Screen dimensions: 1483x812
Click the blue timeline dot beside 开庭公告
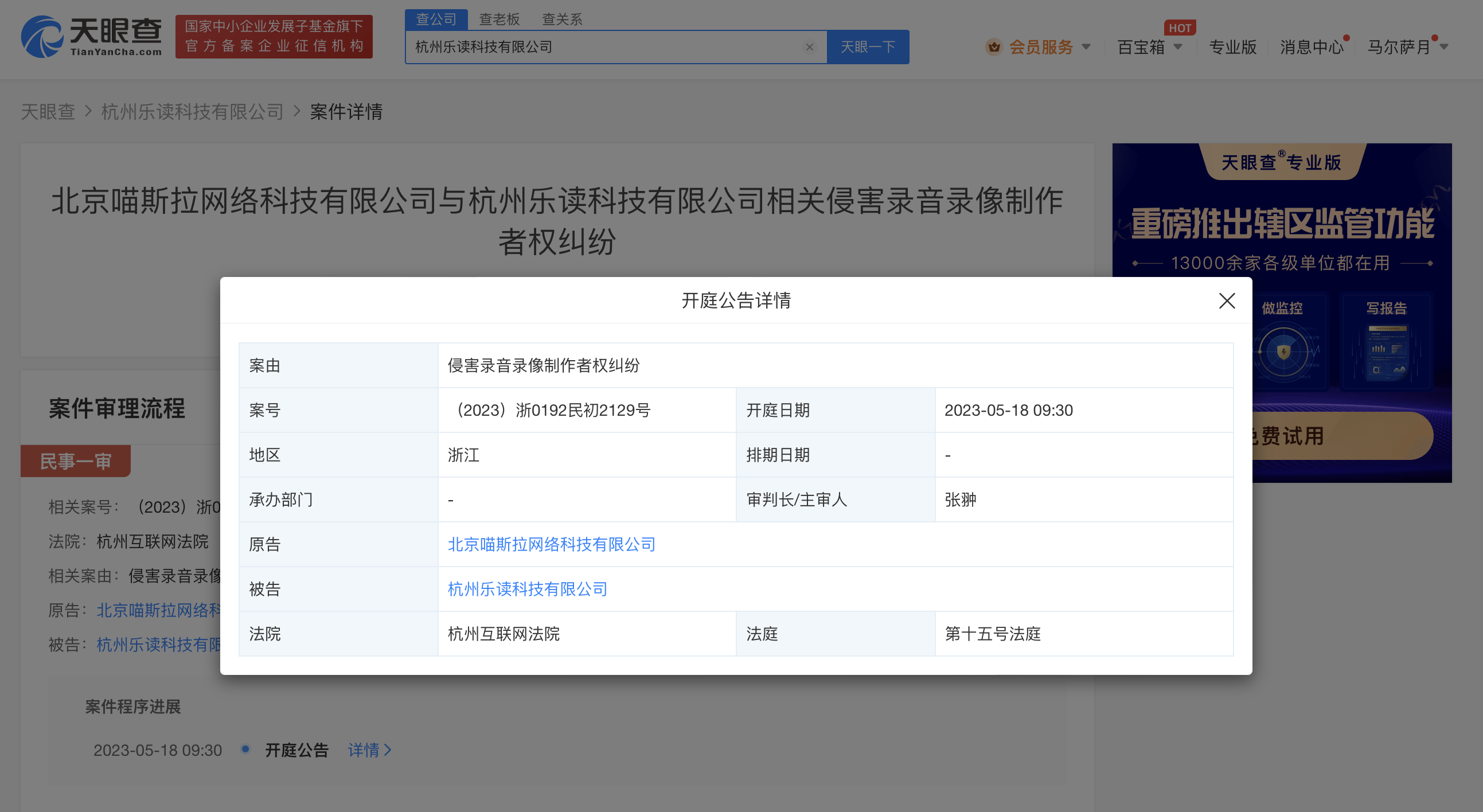pyautogui.click(x=245, y=749)
